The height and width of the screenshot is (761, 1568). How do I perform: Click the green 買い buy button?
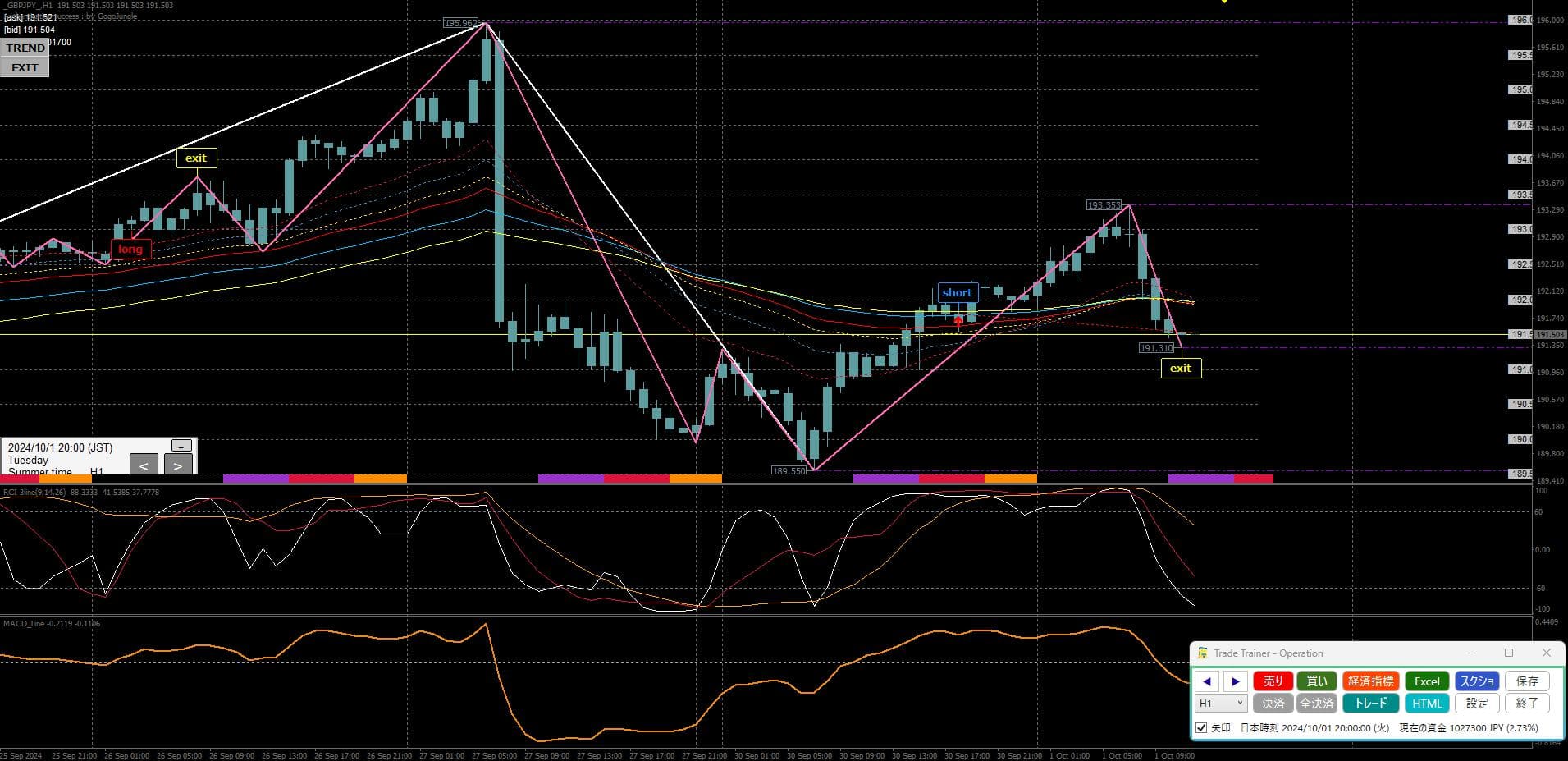pyautogui.click(x=1316, y=681)
